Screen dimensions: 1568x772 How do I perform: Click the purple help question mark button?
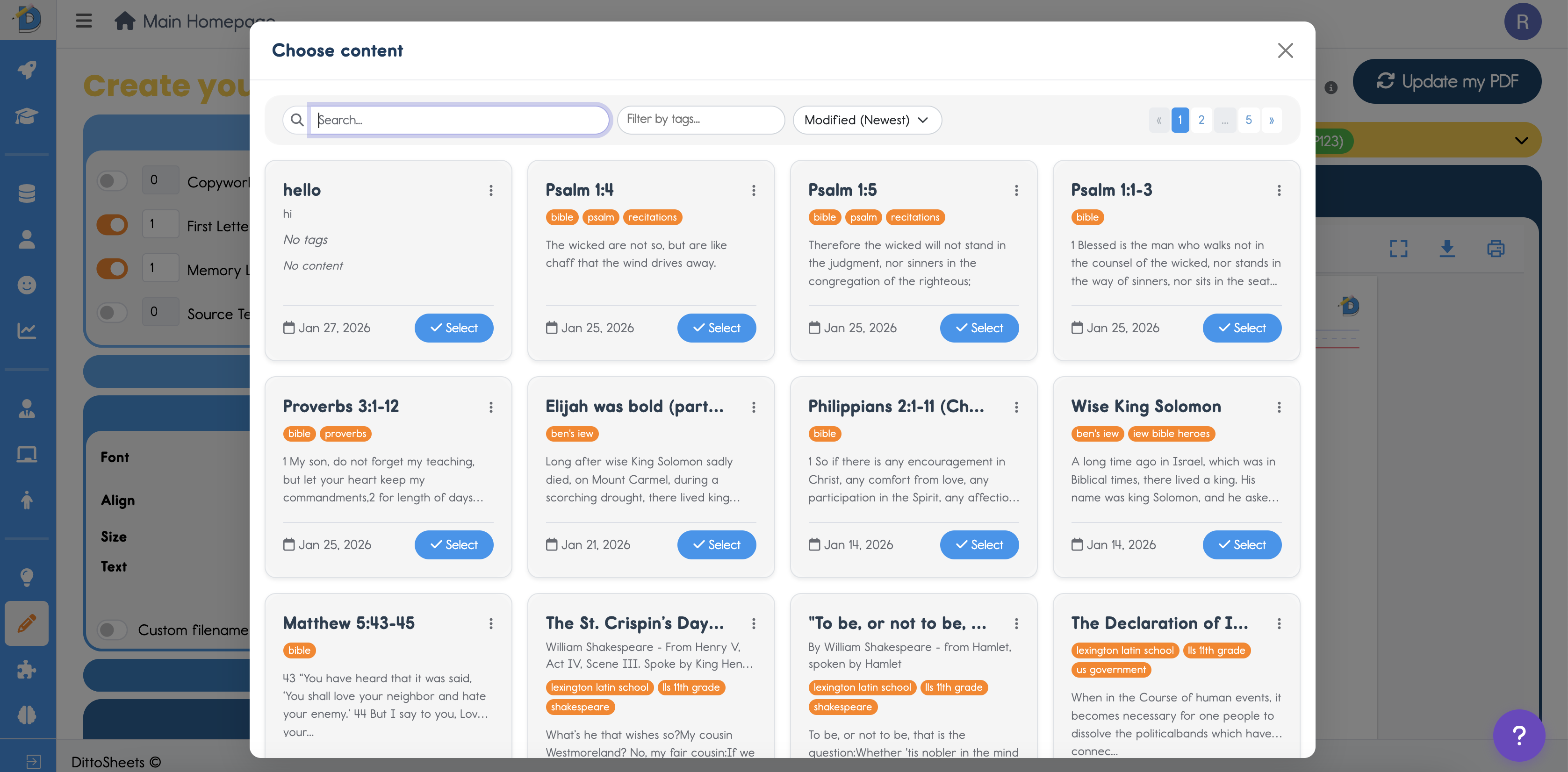pyautogui.click(x=1519, y=735)
